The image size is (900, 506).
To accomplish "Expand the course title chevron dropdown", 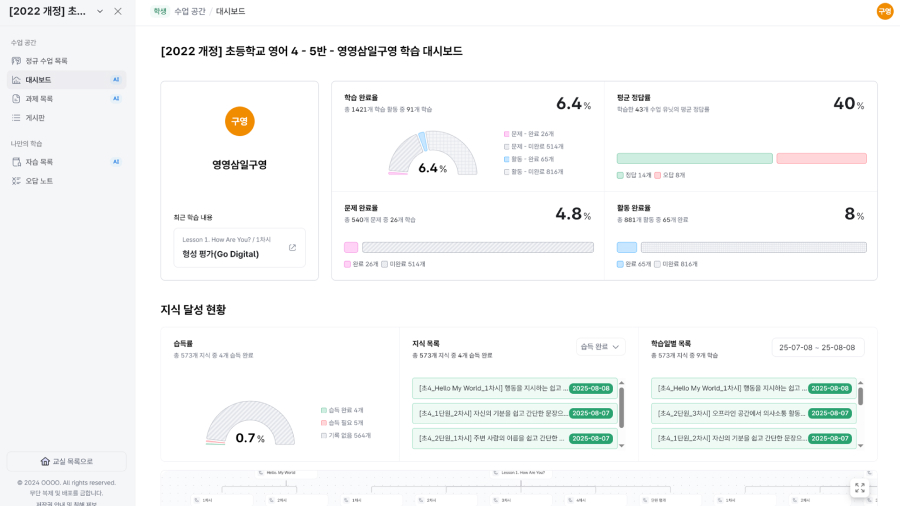I will click(100, 11).
